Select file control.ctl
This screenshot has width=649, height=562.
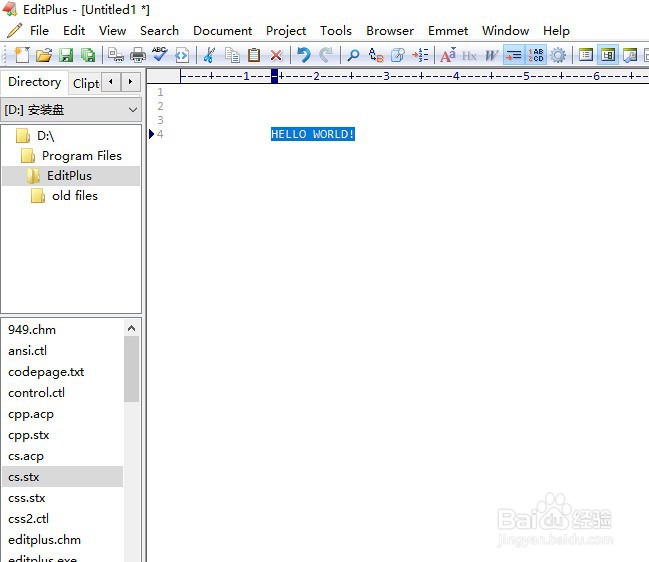(36, 393)
